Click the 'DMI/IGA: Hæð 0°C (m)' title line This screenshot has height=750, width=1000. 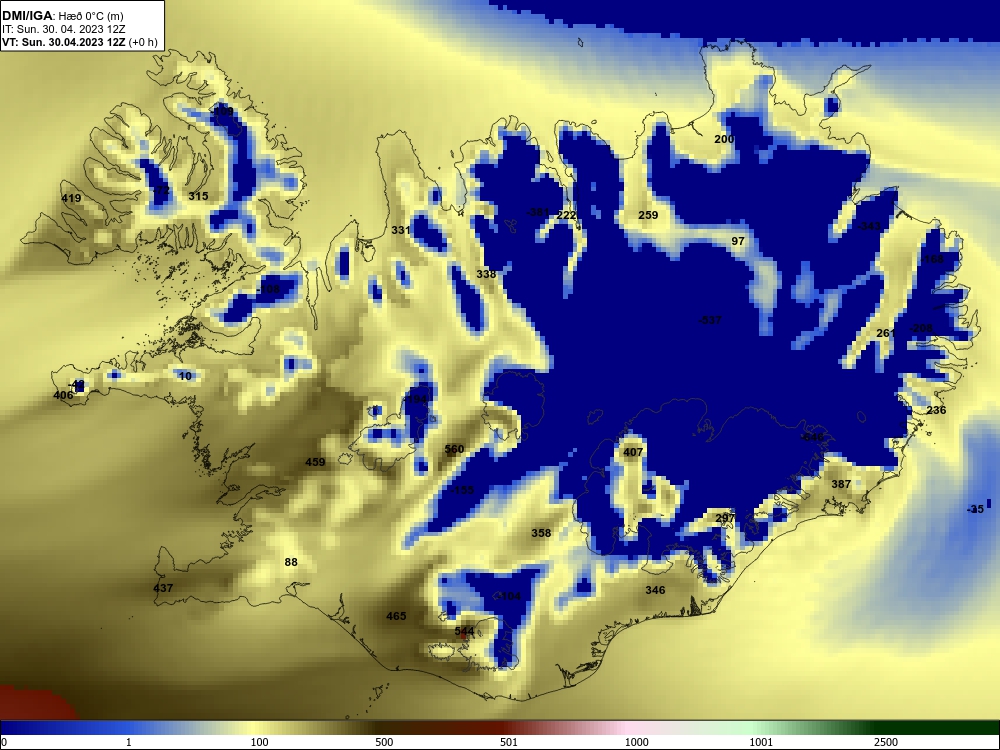point(62,16)
